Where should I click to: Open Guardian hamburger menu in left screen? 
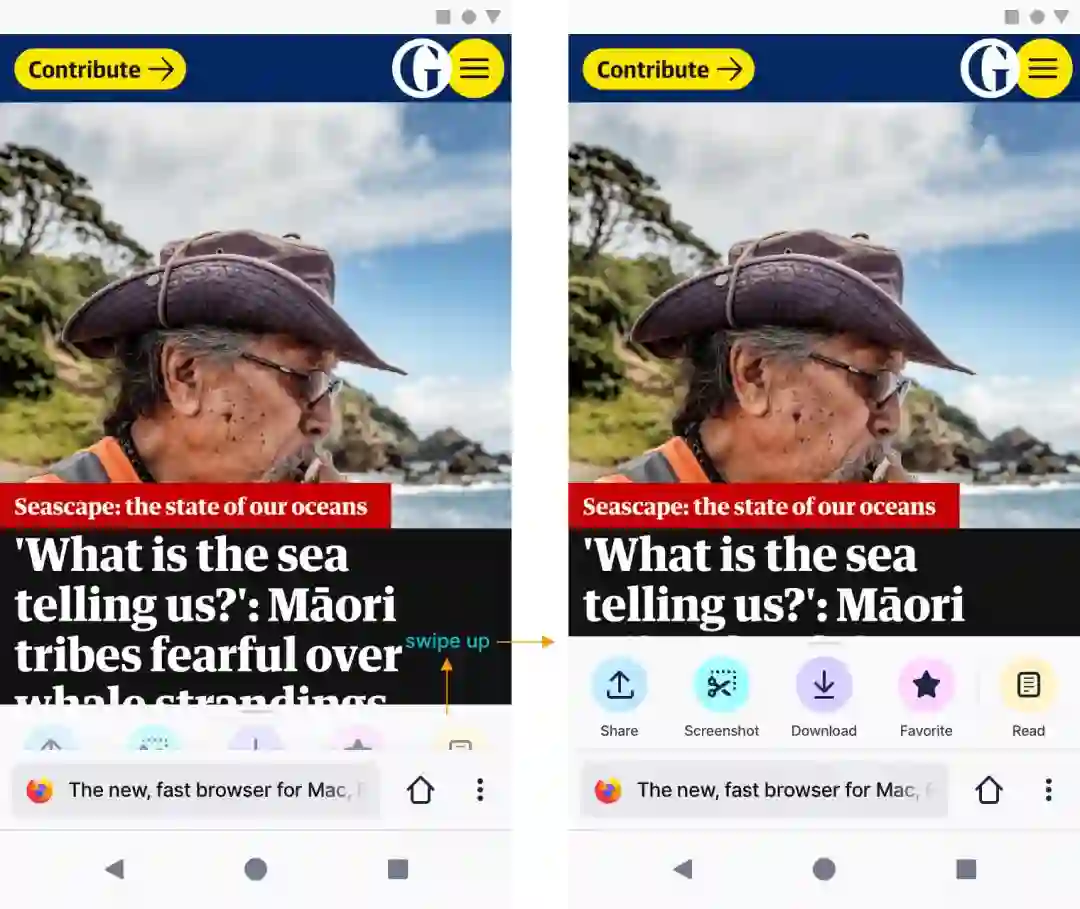[x=475, y=68]
